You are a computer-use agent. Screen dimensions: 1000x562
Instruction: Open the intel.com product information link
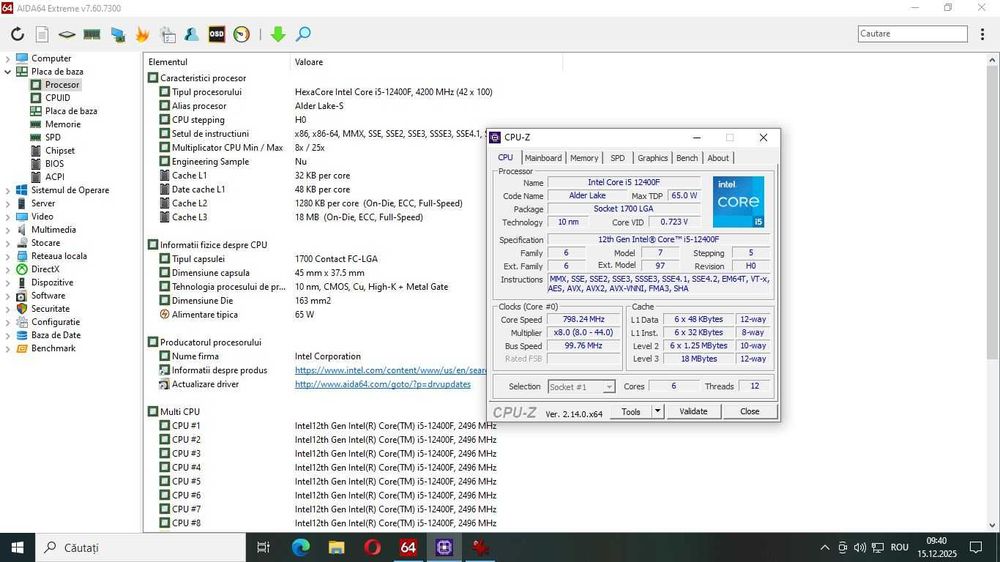tap(390, 370)
